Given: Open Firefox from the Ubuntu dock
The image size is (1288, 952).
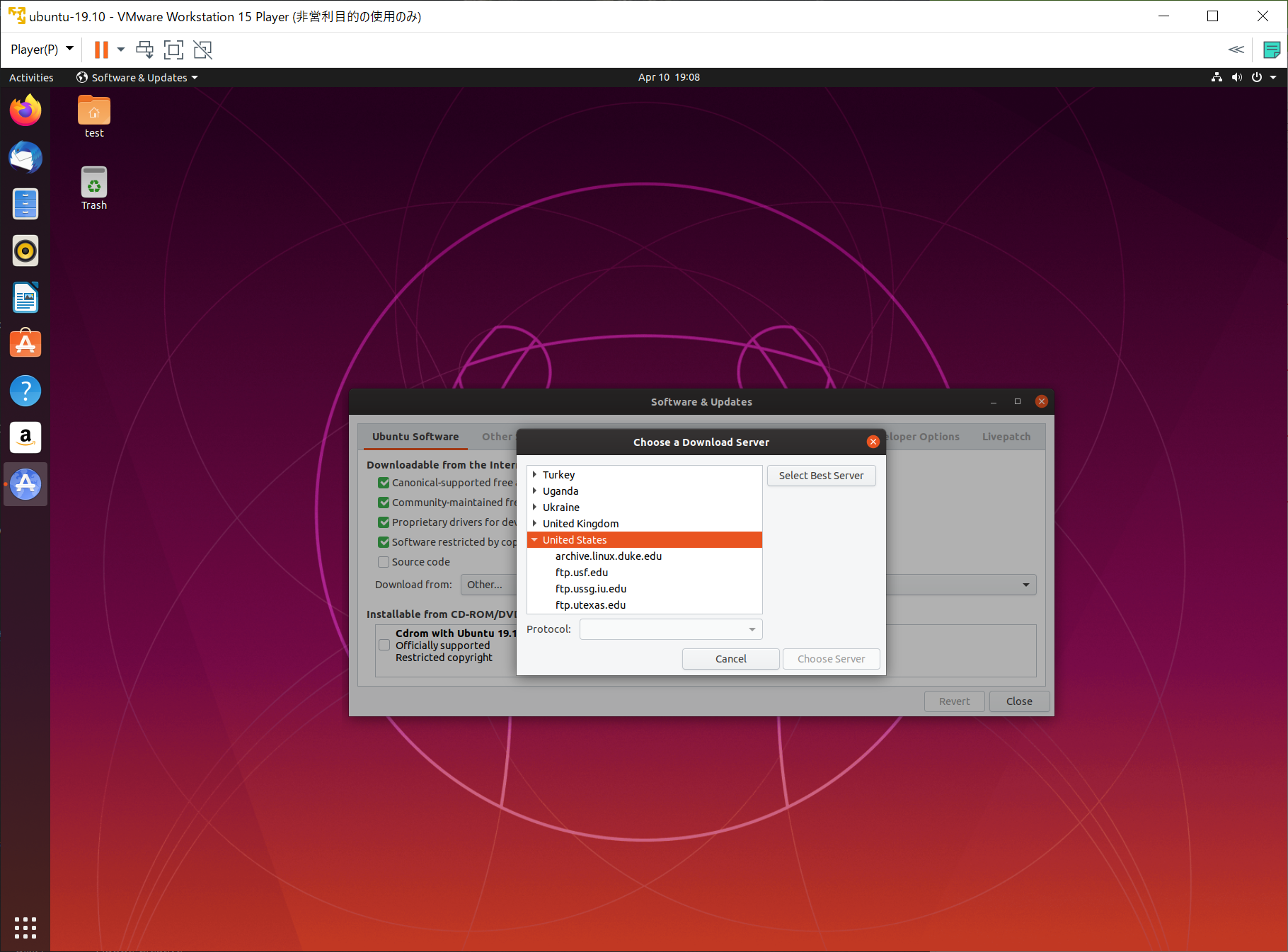Looking at the screenshot, I should [x=25, y=110].
